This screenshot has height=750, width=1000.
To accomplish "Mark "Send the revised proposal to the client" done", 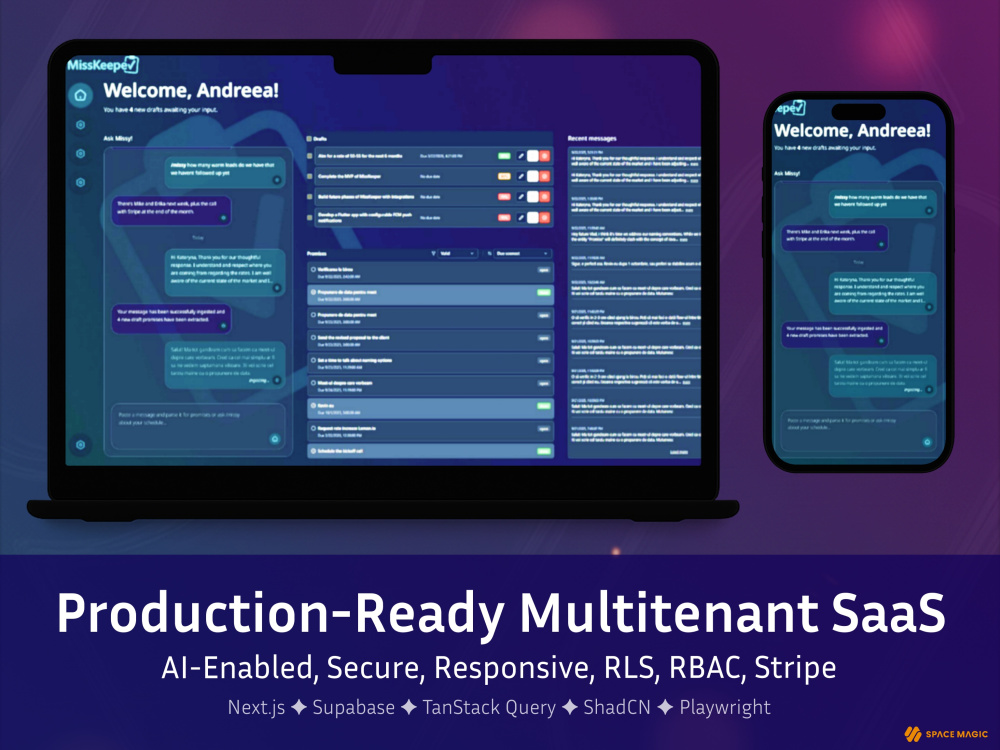I will (314, 338).
